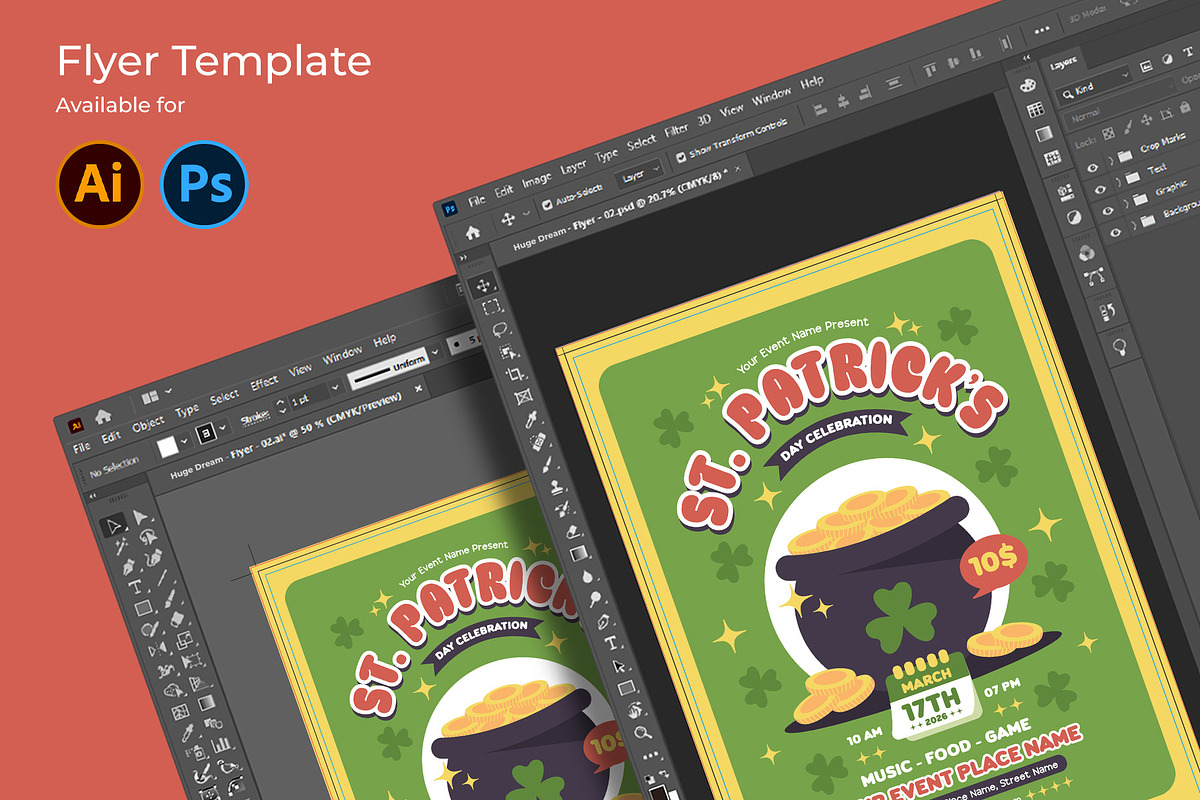1200x800 pixels.
Task: Select Illustrator's Type tool
Action: click(x=136, y=586)
